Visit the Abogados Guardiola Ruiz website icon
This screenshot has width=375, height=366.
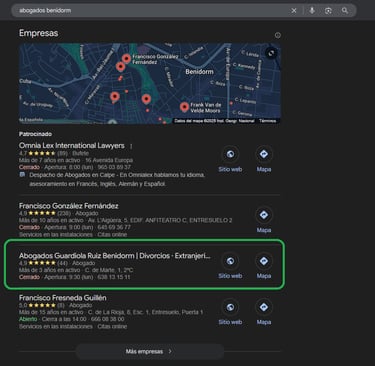pyautogui.click(x=230, y=261)
